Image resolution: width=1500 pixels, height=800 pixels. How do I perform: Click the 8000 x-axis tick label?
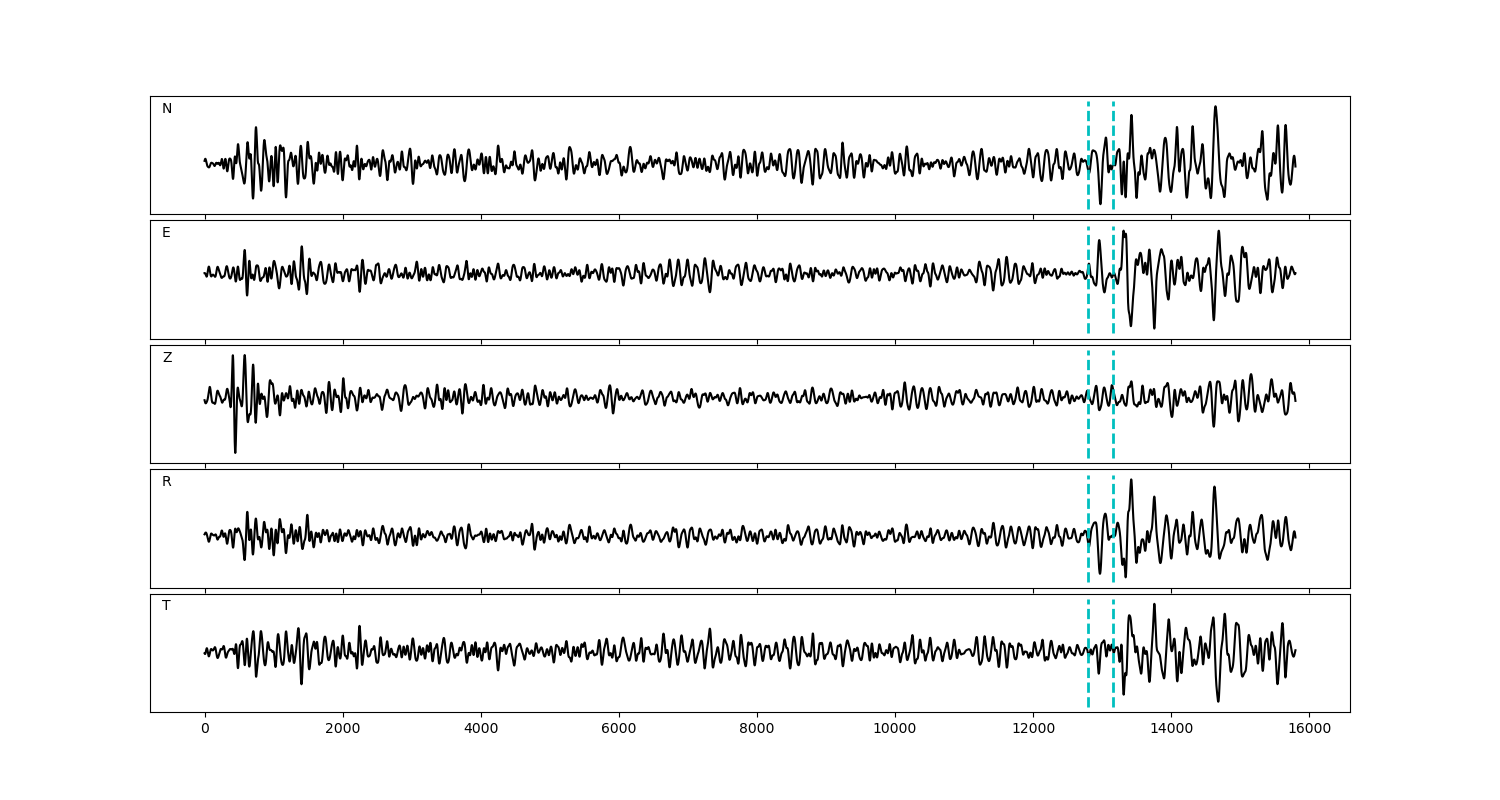[x=757, y=730]
